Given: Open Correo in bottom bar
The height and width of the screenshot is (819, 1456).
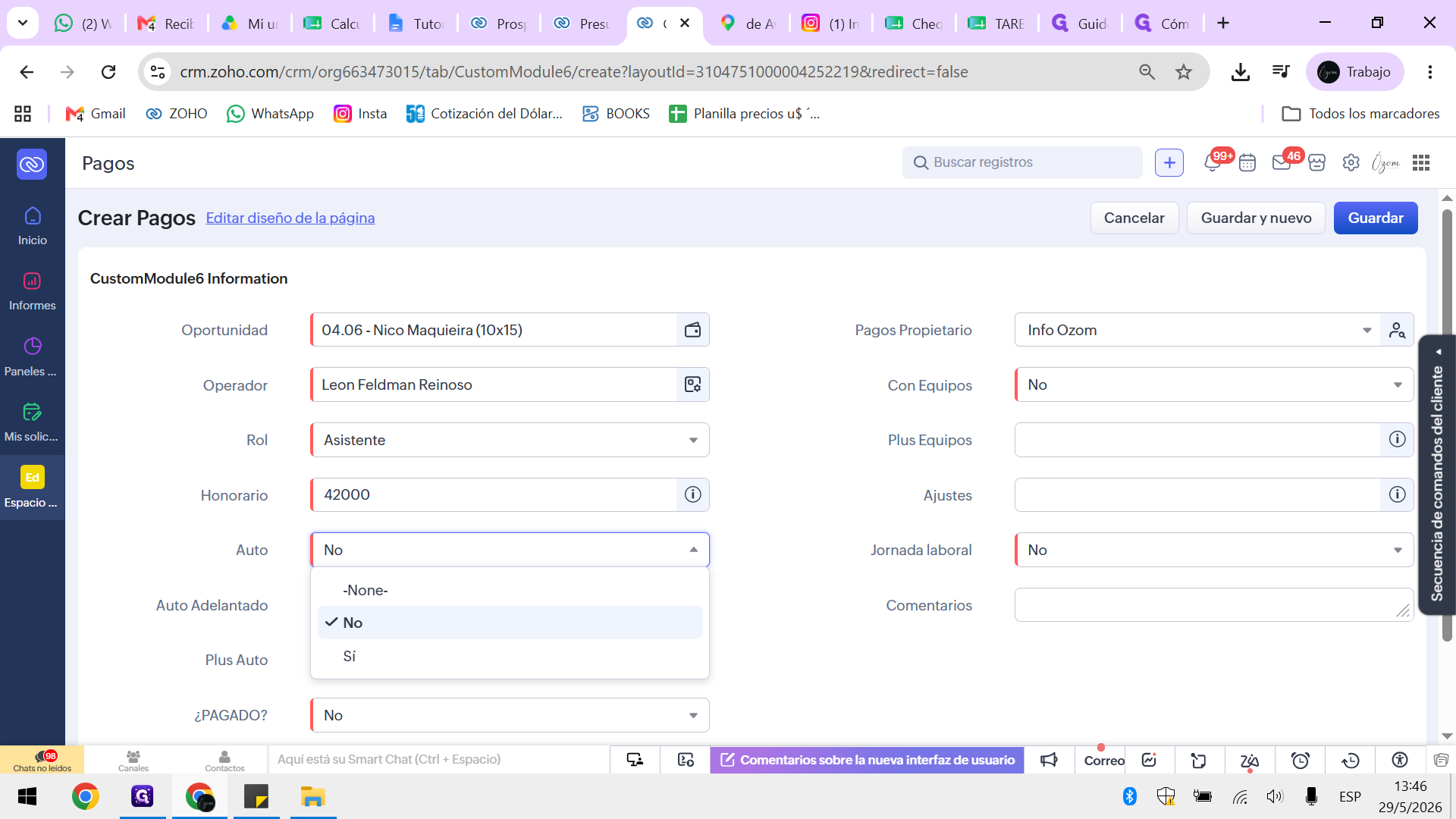Looking at the screenshot, I should pos(1104,760).
